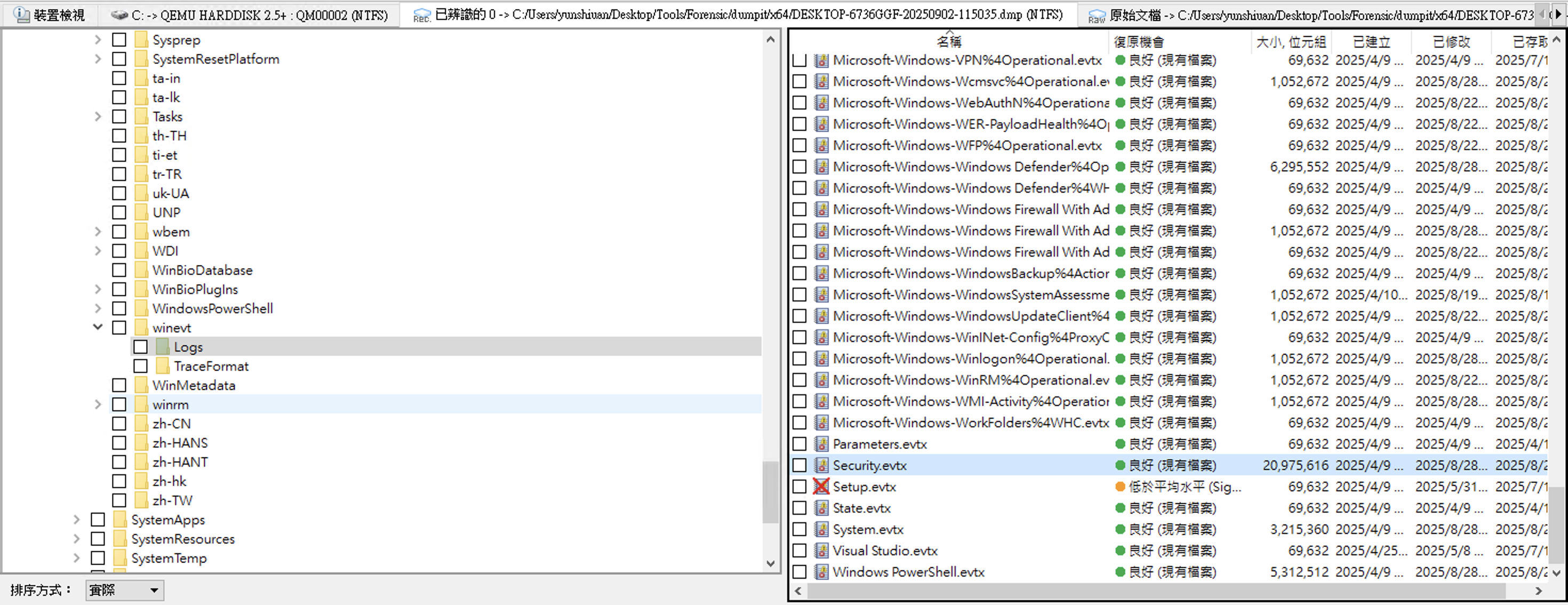The height and width of the screenshot is (605, 1568).
Task: Sort by the 大小, 位元組 column header
Action: 1291,42
